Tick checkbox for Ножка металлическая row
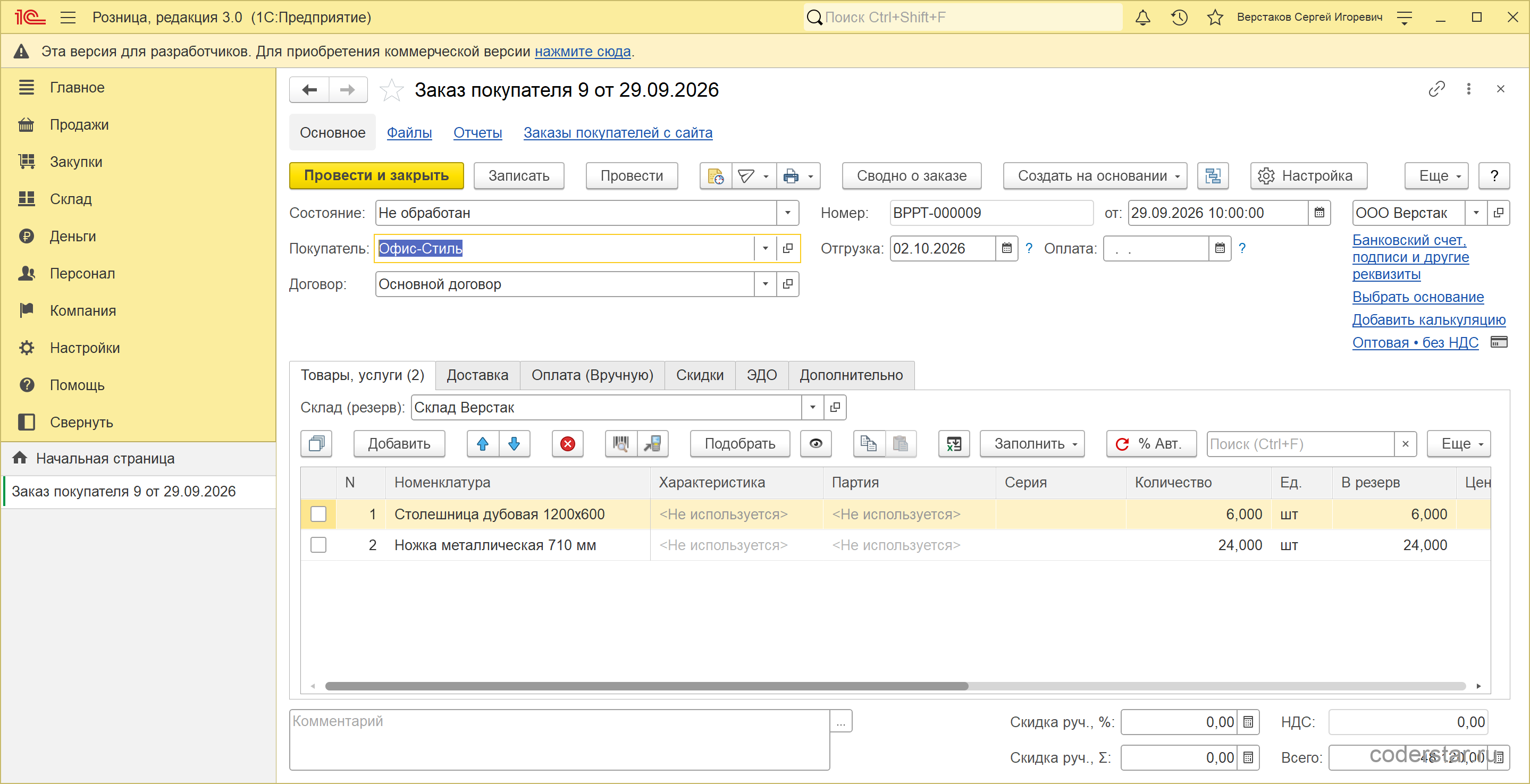 click(318, 545)
